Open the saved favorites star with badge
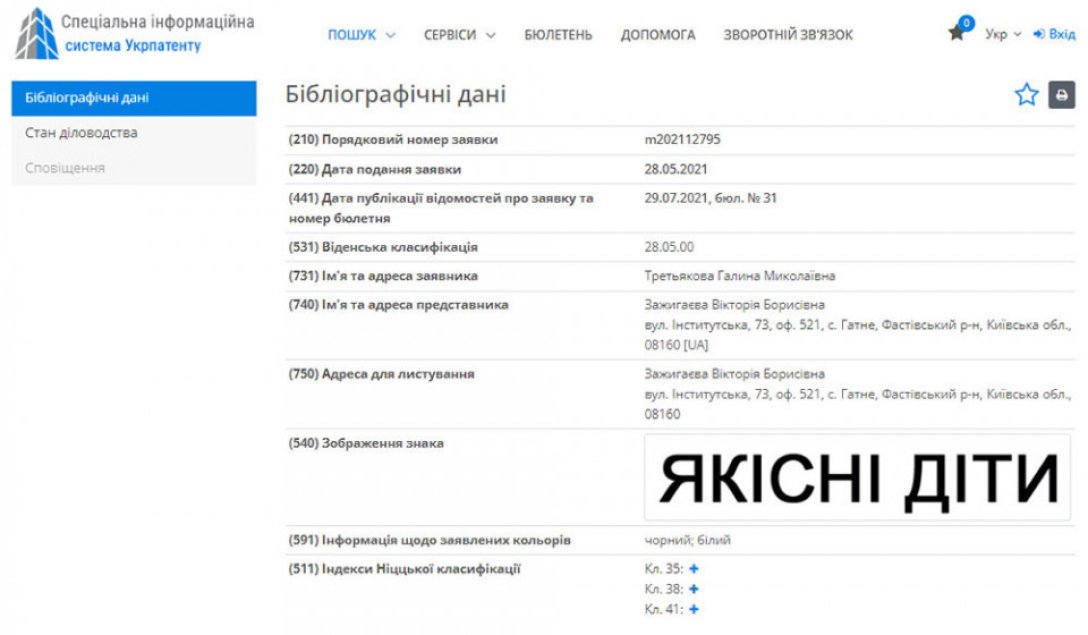 coord(958,32)
